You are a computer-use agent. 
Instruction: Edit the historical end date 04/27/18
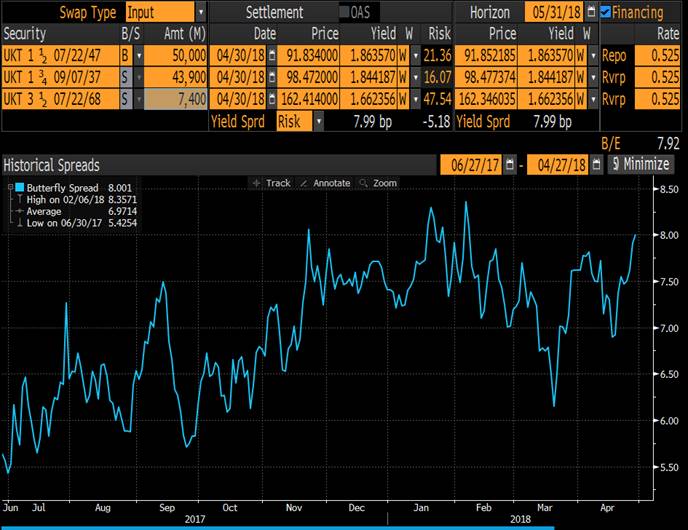558,165
